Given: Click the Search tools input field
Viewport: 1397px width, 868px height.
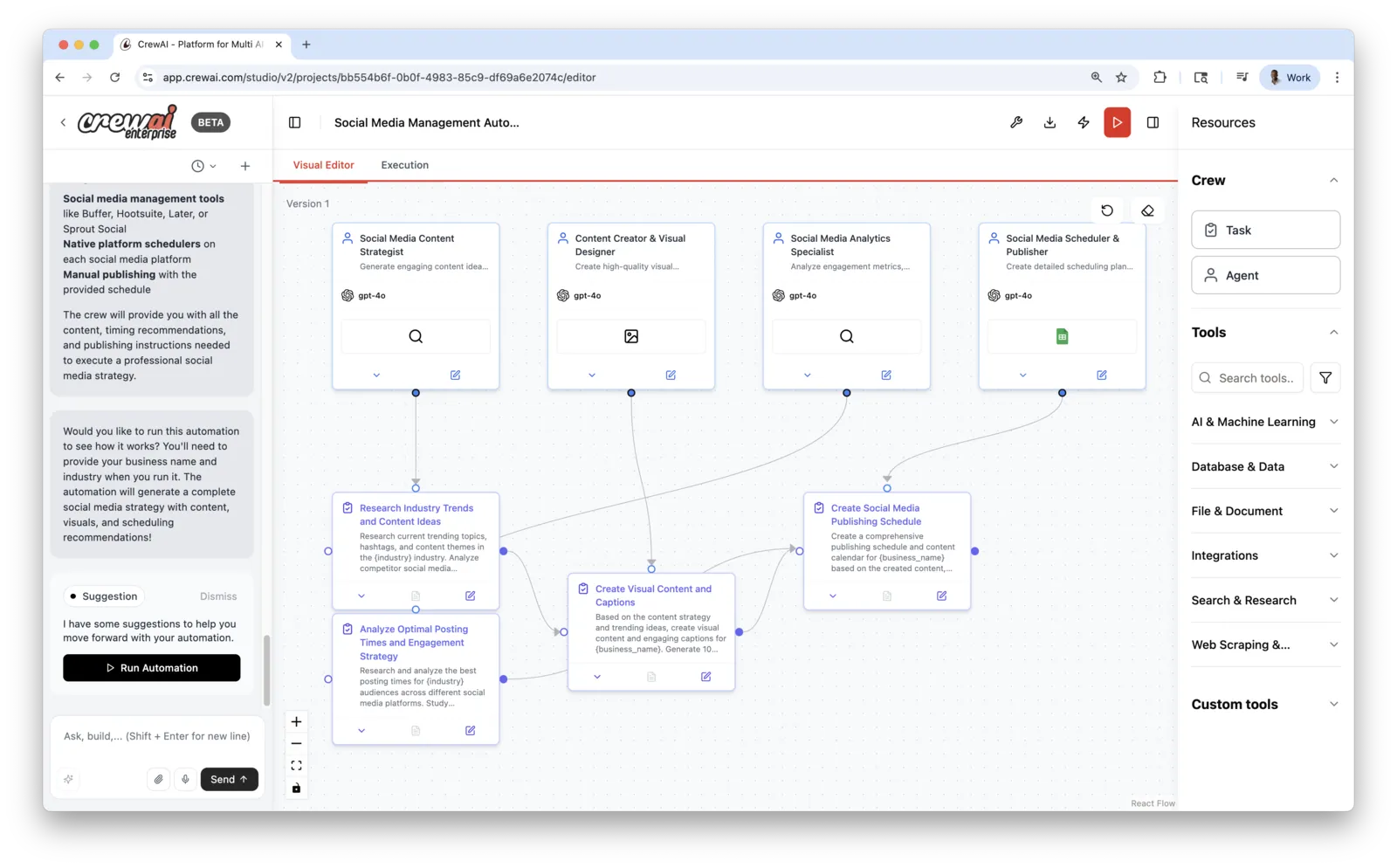Looking at the screenshot, I should (x=1247, y=378).
